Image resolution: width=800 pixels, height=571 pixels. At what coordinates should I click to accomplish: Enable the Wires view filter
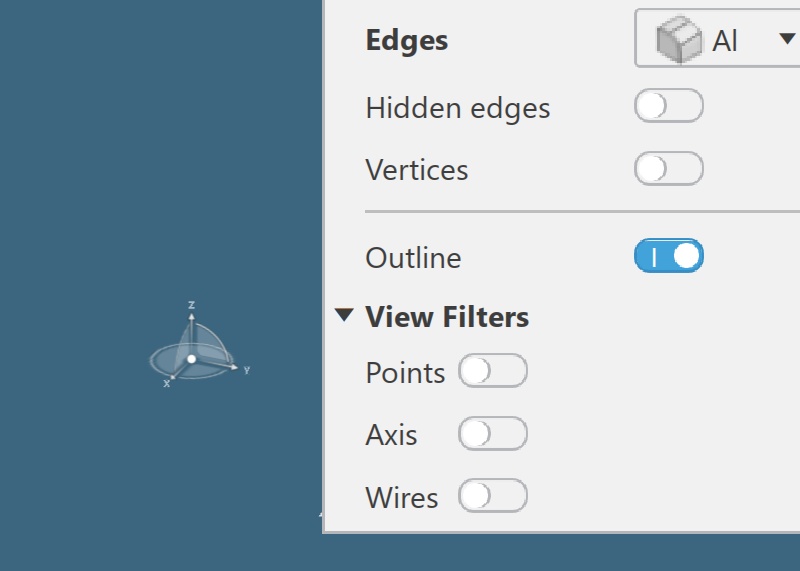492,496
